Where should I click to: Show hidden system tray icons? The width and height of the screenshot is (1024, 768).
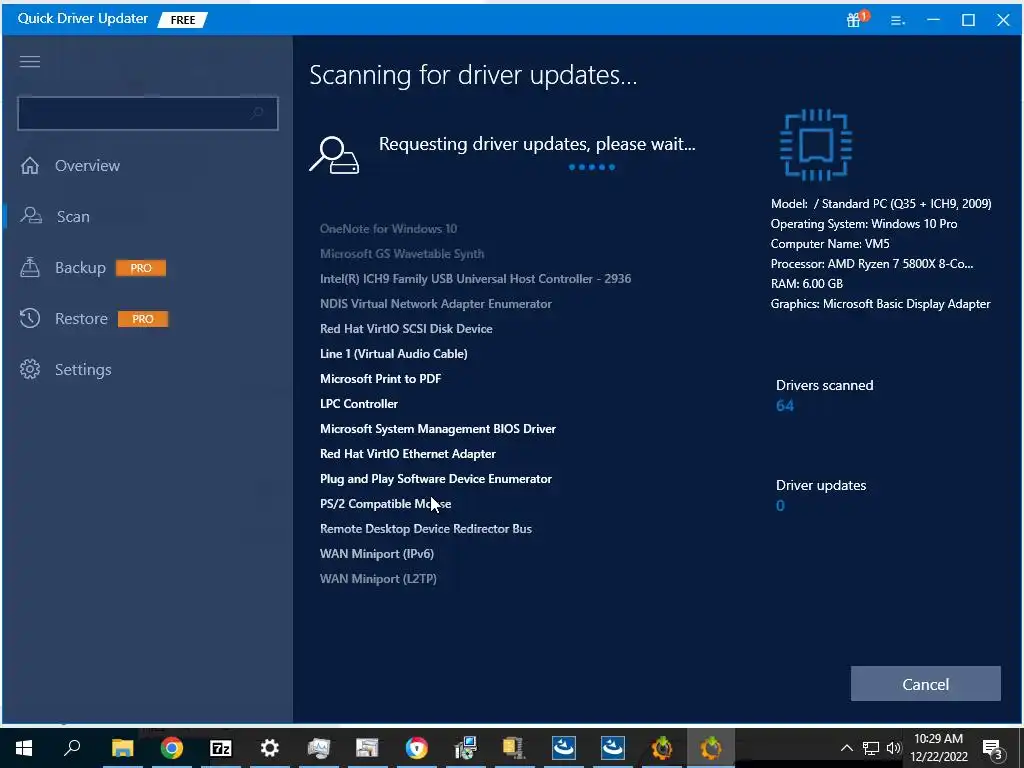pyautogui.click(x=846, y=748)
